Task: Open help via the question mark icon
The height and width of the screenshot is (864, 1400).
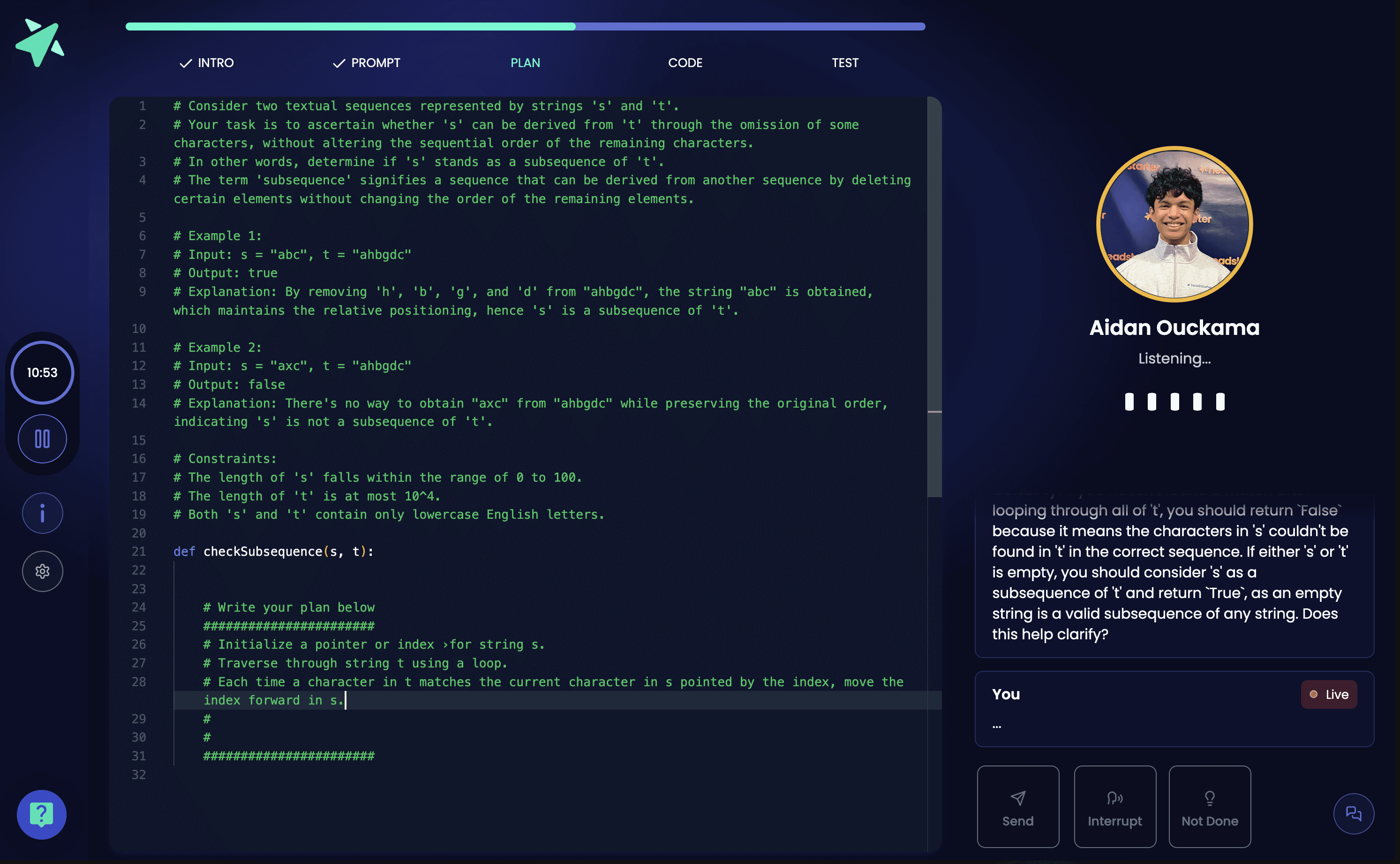Action: (x=41, y=814)
